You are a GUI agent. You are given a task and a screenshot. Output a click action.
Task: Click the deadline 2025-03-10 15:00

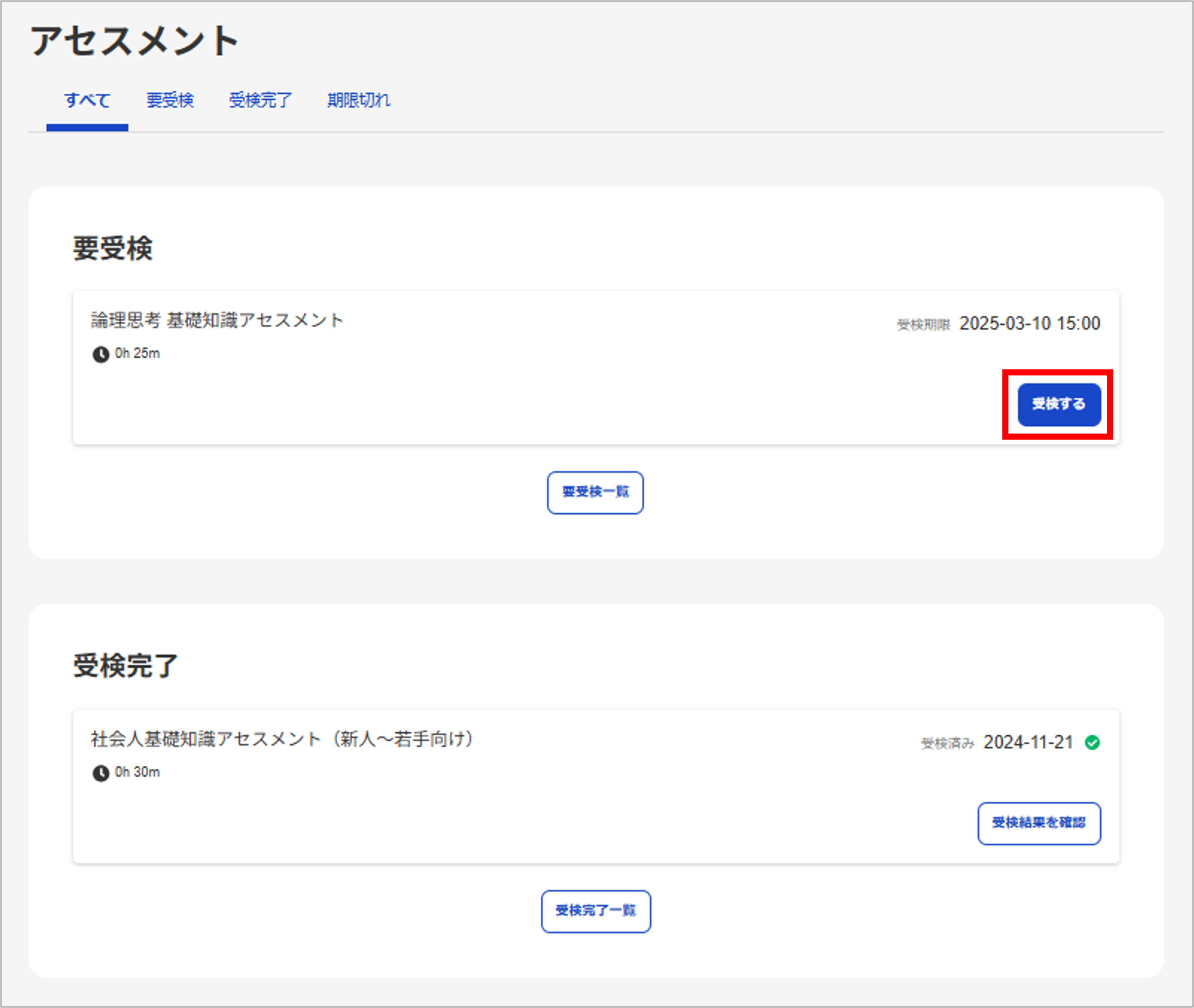1030,323
